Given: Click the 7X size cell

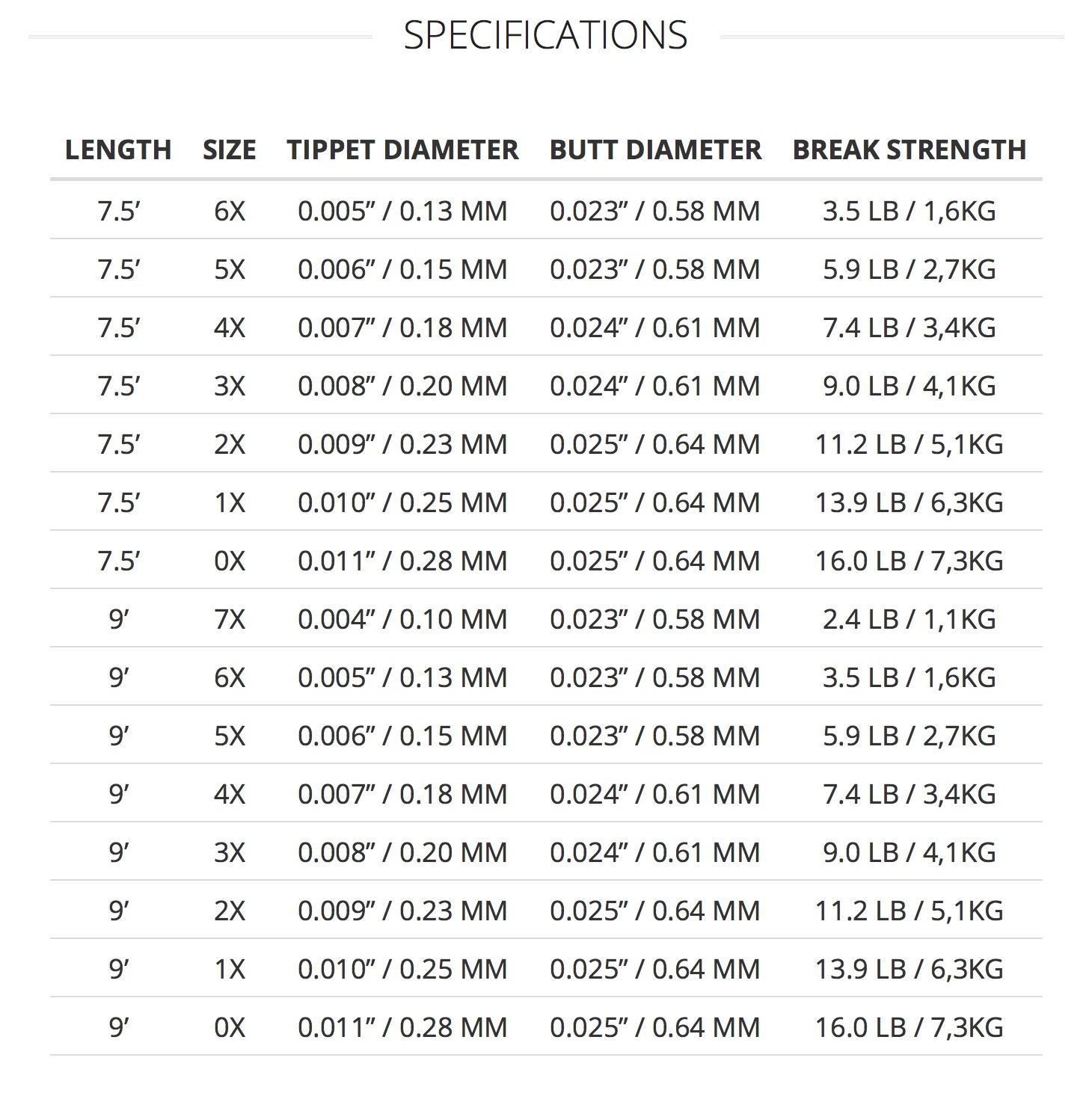Looking at the screenshot, I should (230, 619).
